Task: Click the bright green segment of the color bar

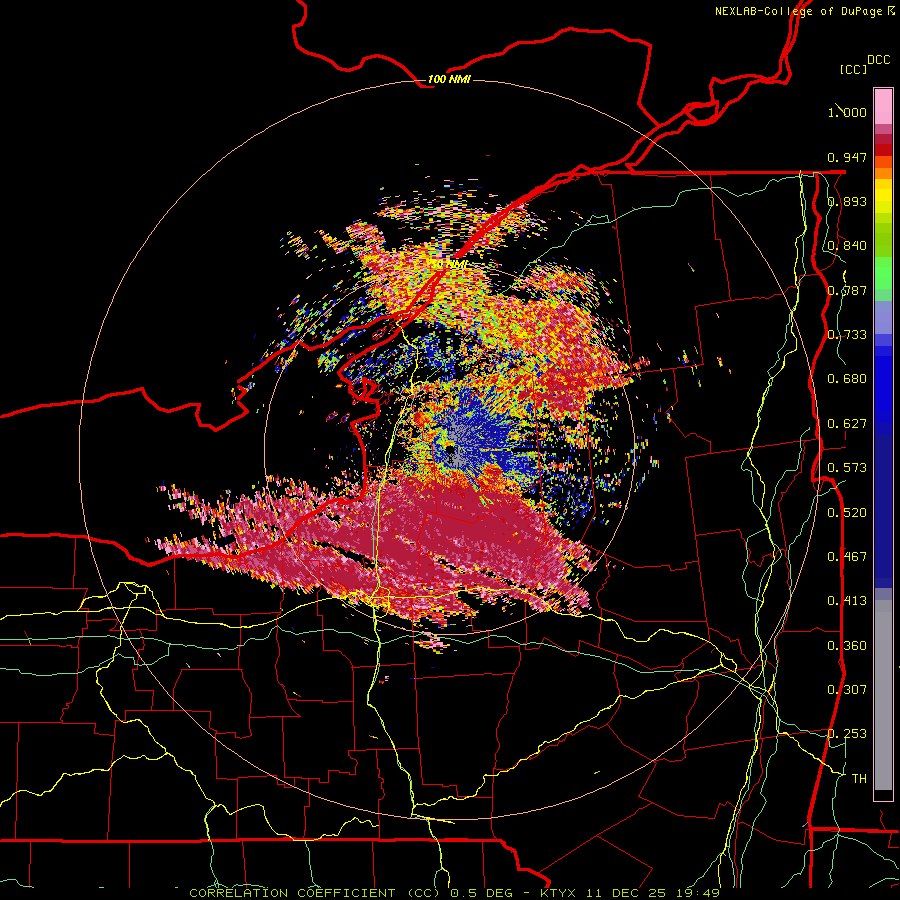Action: 883,273
